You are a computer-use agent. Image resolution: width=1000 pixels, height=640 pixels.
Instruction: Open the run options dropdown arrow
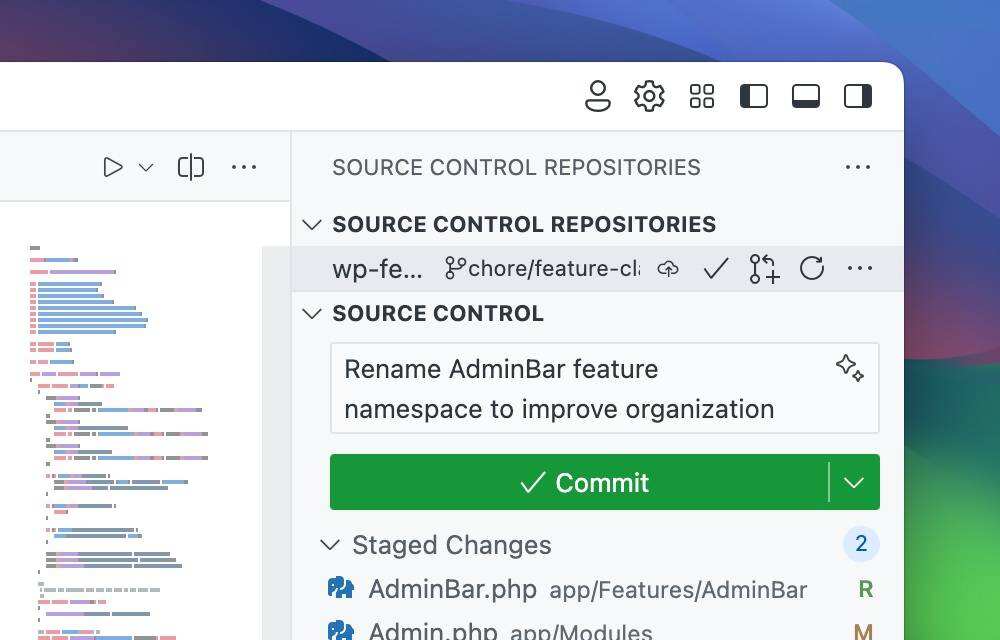pyautogui.click(x=146, y=167)
